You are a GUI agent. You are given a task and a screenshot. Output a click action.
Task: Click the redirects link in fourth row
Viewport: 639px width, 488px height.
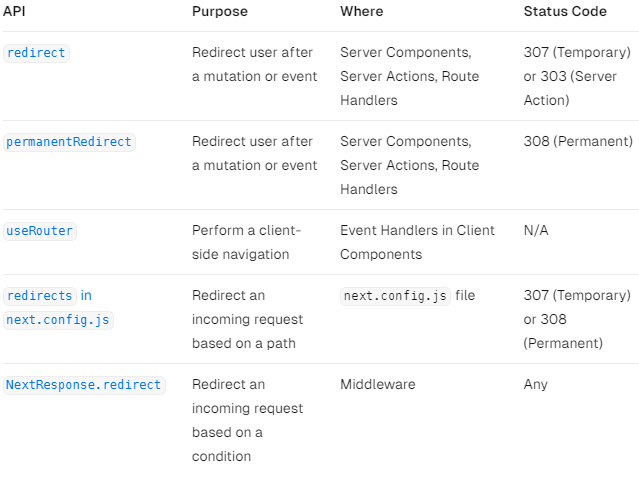pos(40,296)
